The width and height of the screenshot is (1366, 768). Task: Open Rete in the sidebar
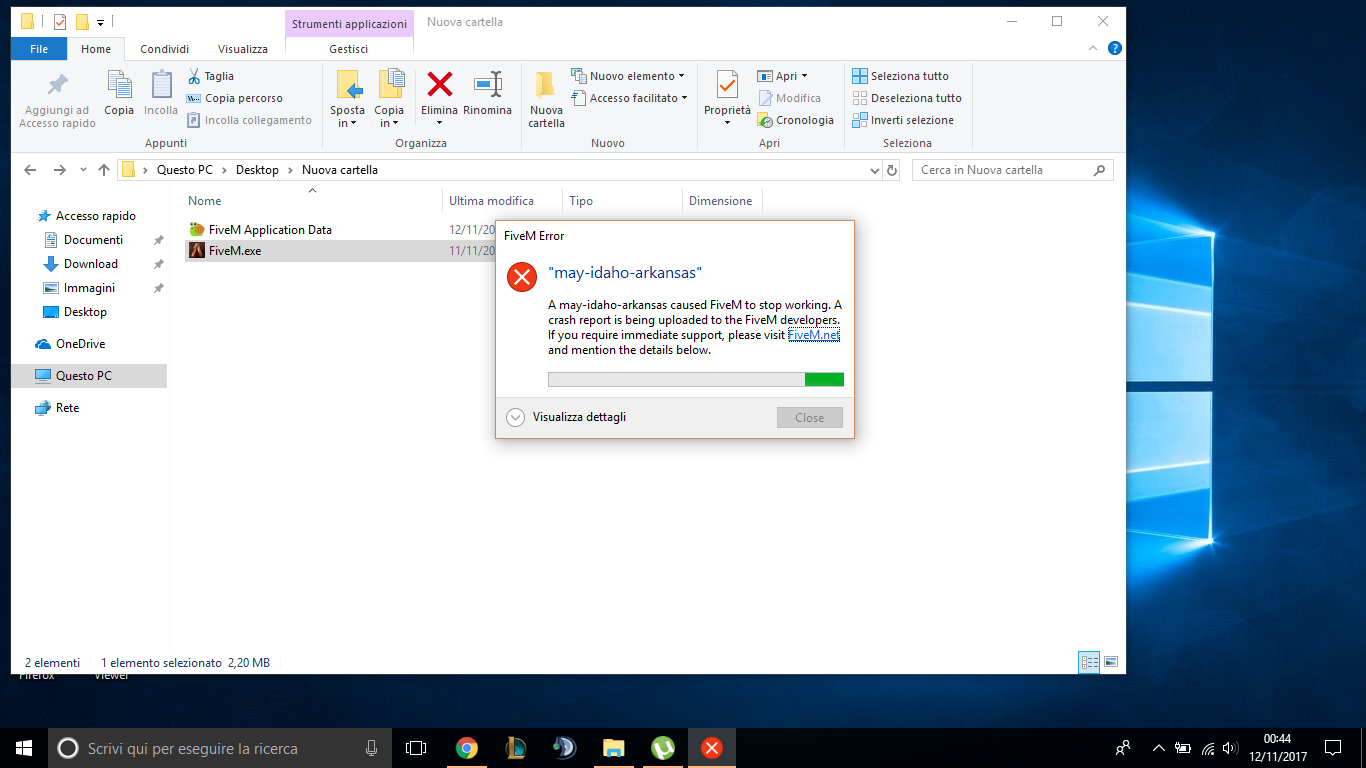click(67, 408)
